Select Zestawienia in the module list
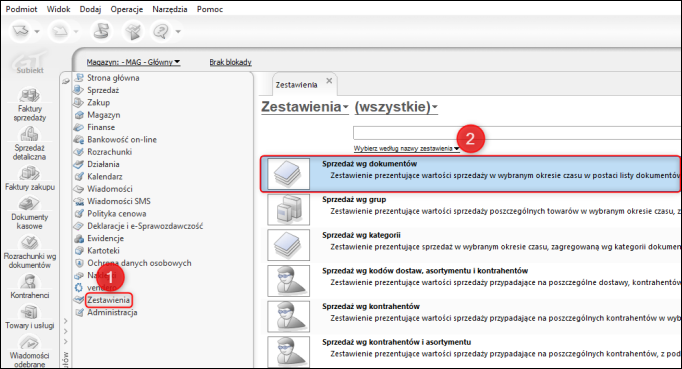 tap(108, 300)
